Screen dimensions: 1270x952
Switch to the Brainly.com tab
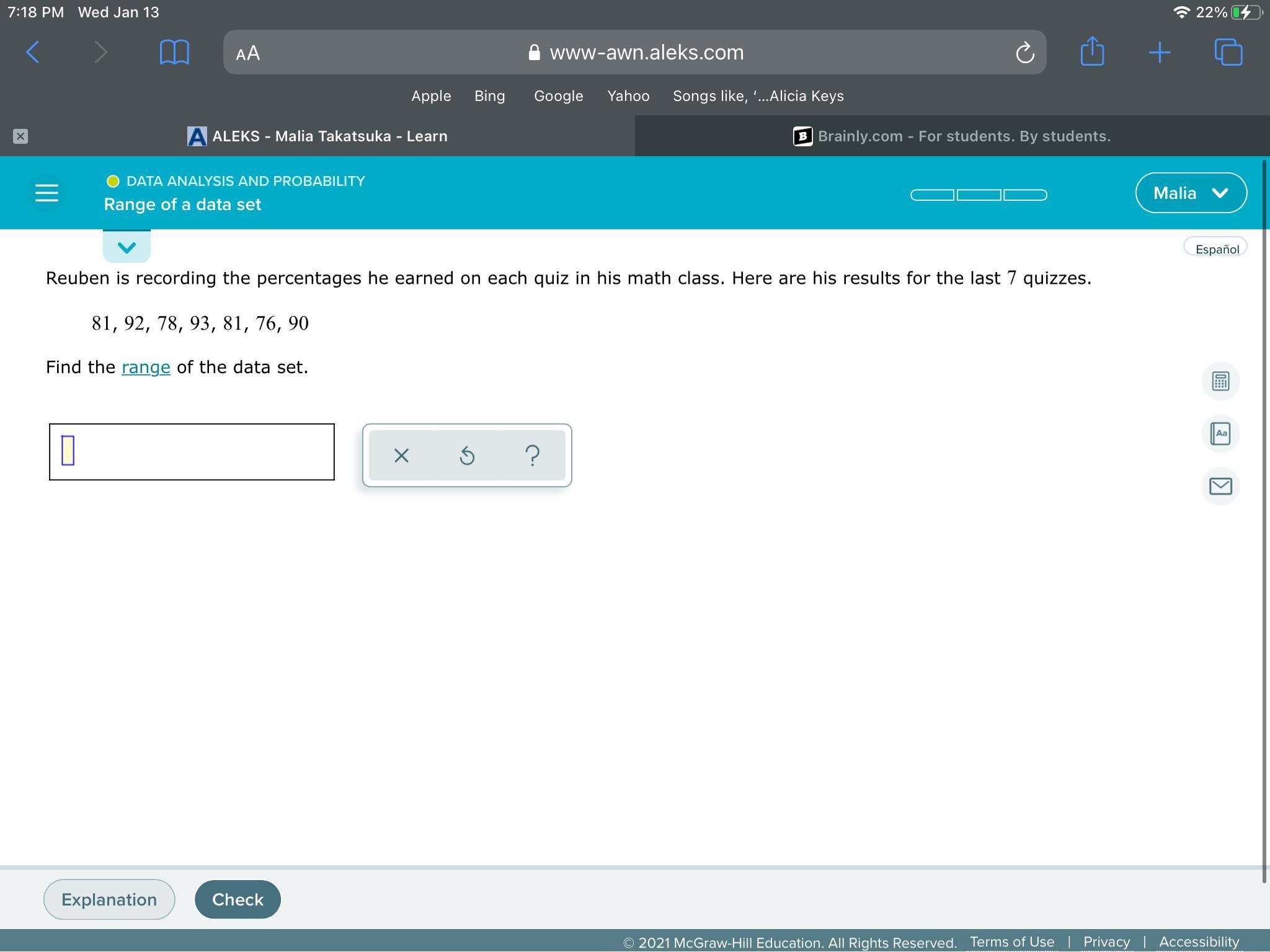pos(952,136)
